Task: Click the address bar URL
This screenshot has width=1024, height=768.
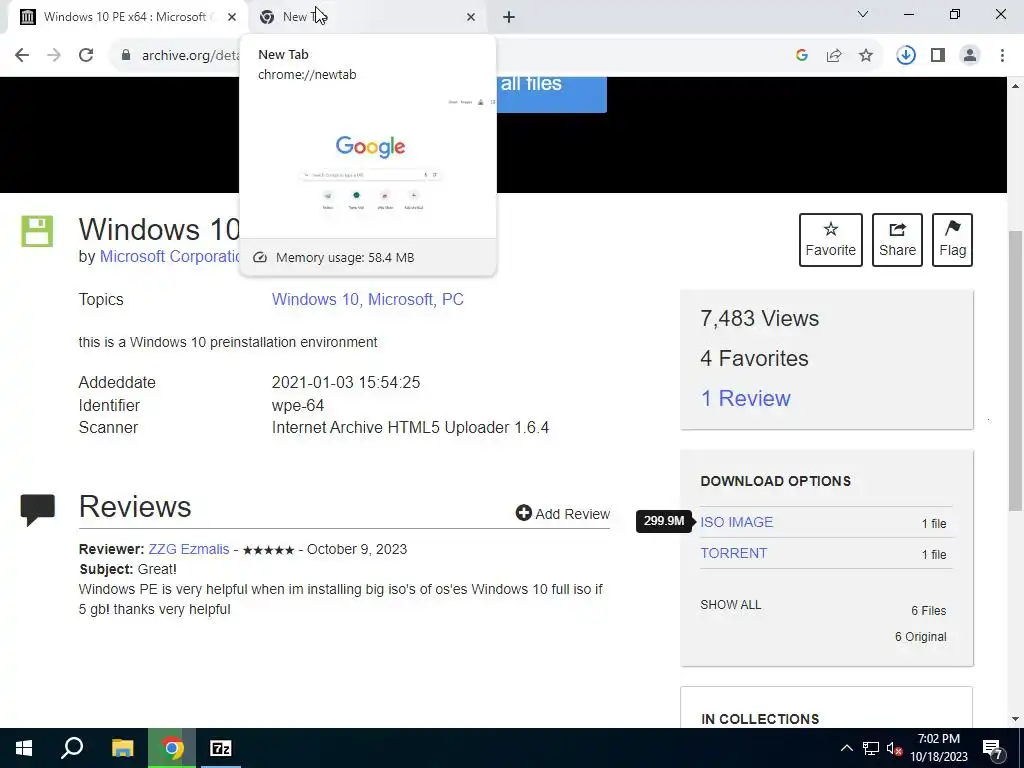Action: tap(189, 55)
